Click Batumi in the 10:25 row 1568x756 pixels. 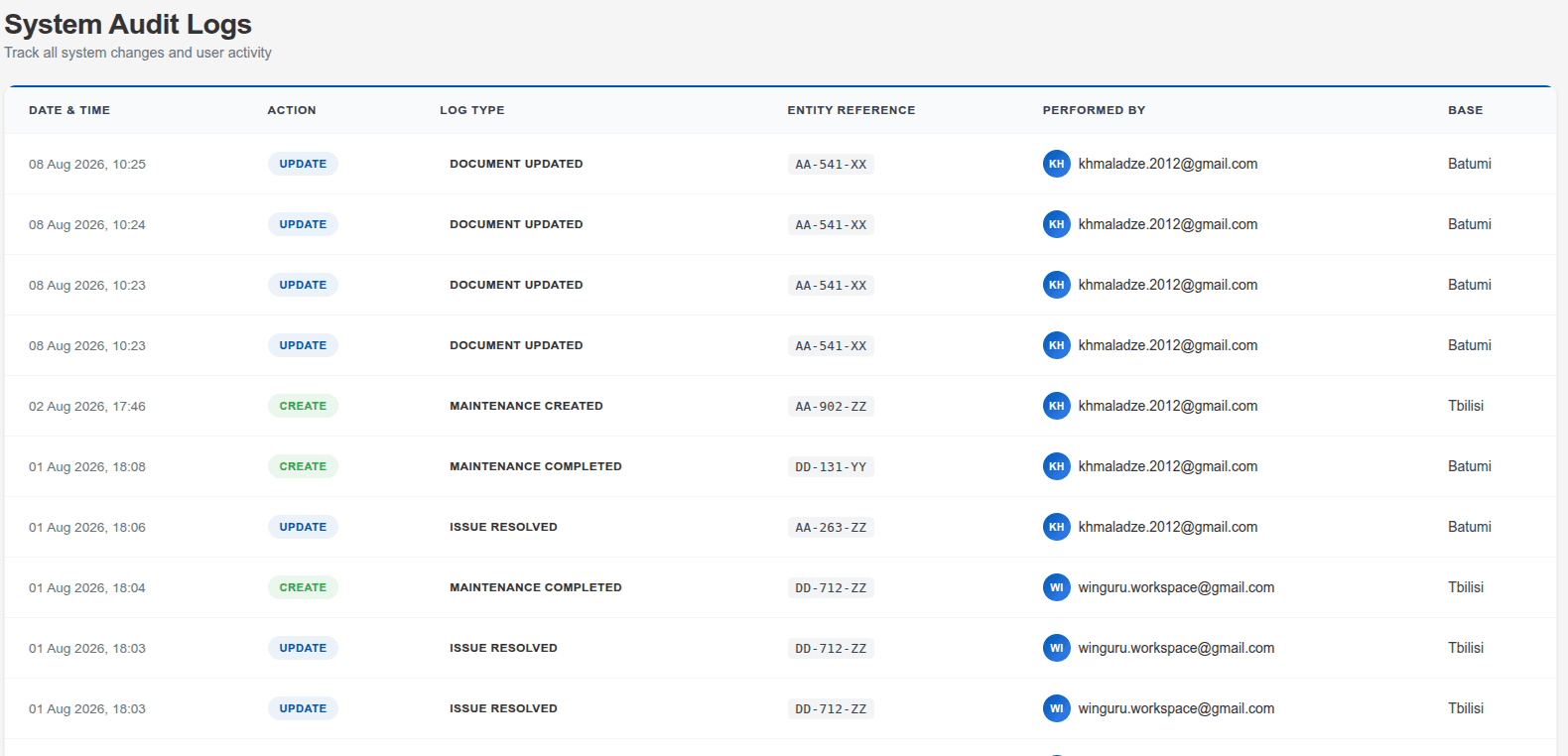pos(1469,164)
